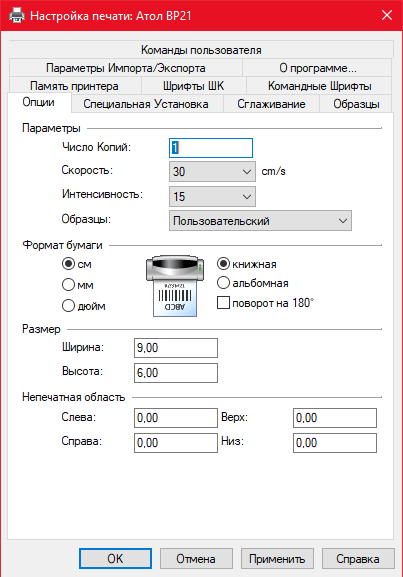Confirm with the OK button

coord(115,559)
